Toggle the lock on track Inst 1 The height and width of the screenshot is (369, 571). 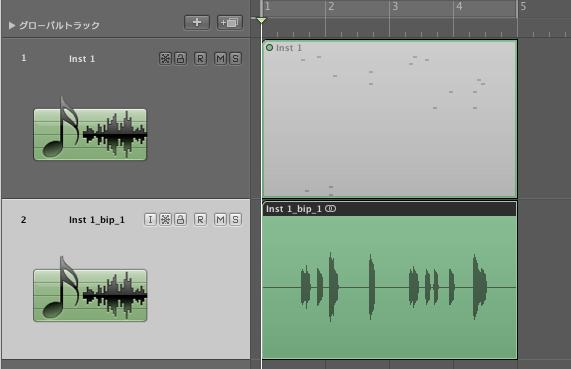181,58
